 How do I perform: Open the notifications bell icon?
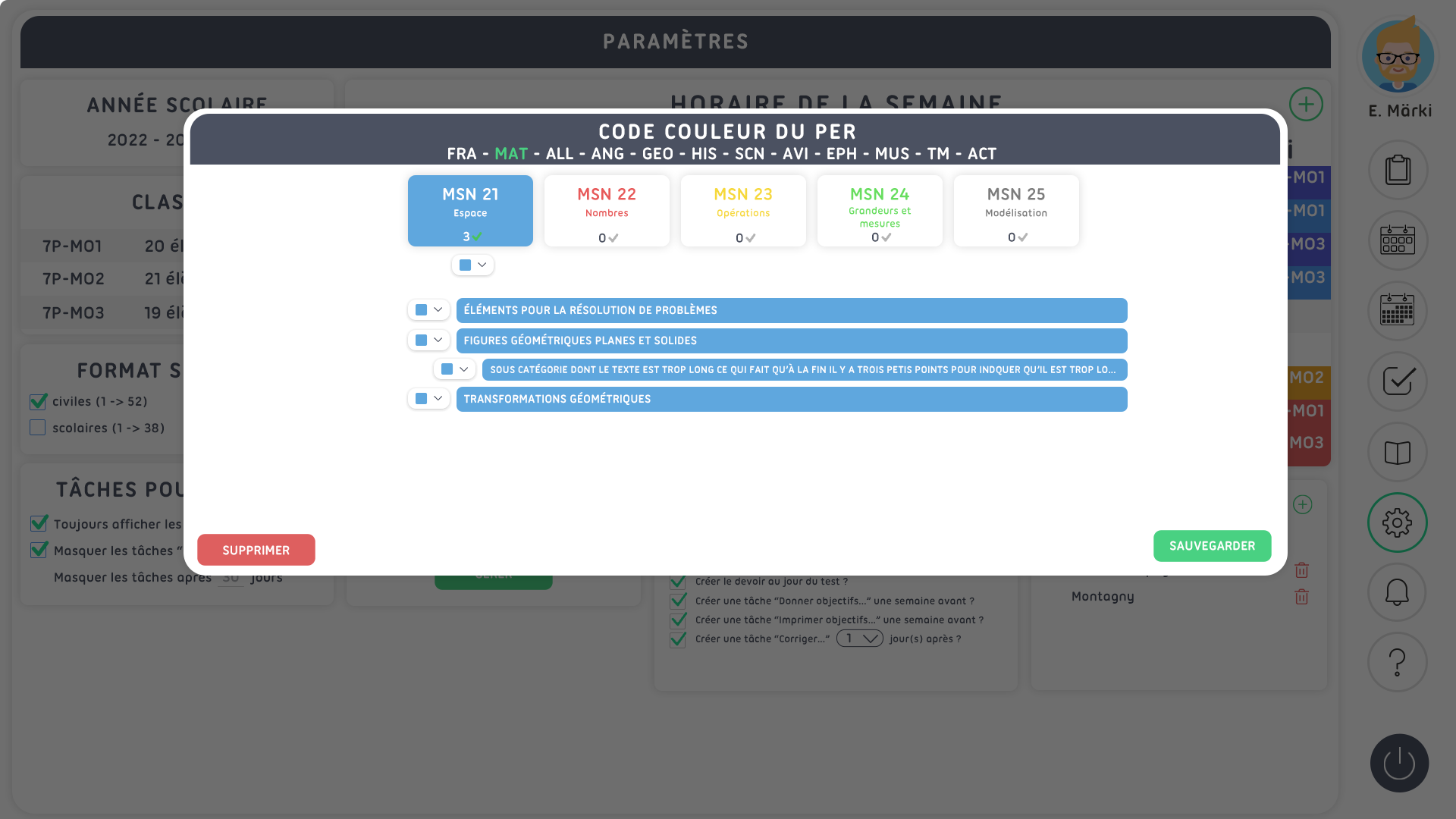click(x=1398, y=592)
